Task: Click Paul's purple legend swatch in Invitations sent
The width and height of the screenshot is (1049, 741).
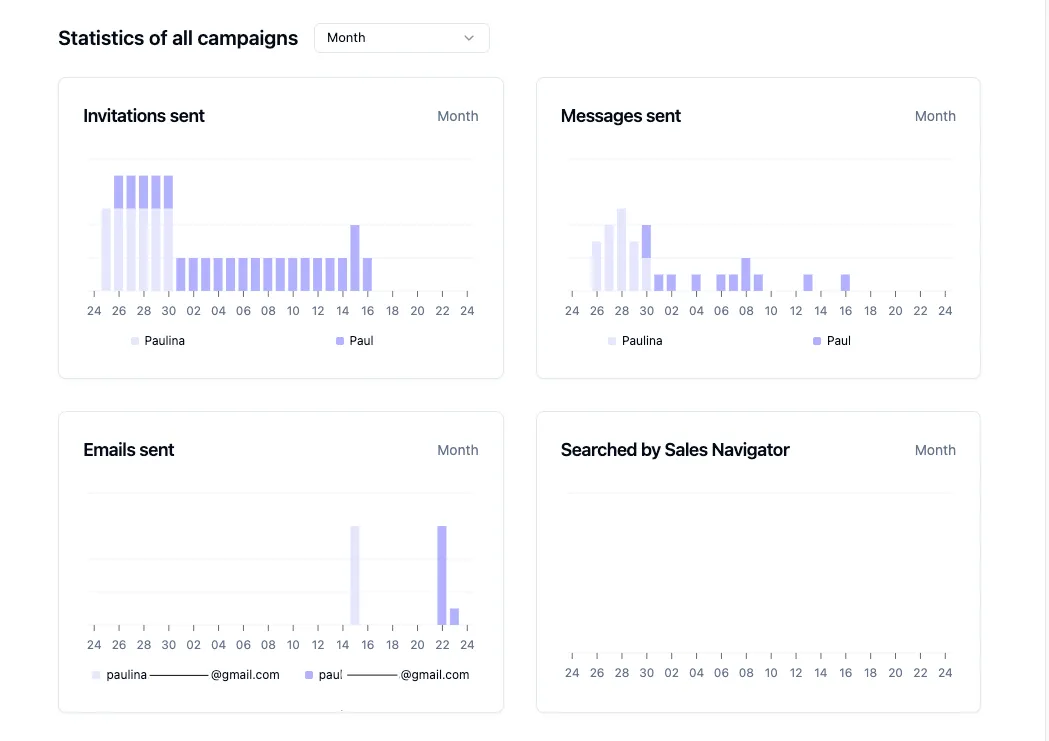Action: click(x=340, y=341)
